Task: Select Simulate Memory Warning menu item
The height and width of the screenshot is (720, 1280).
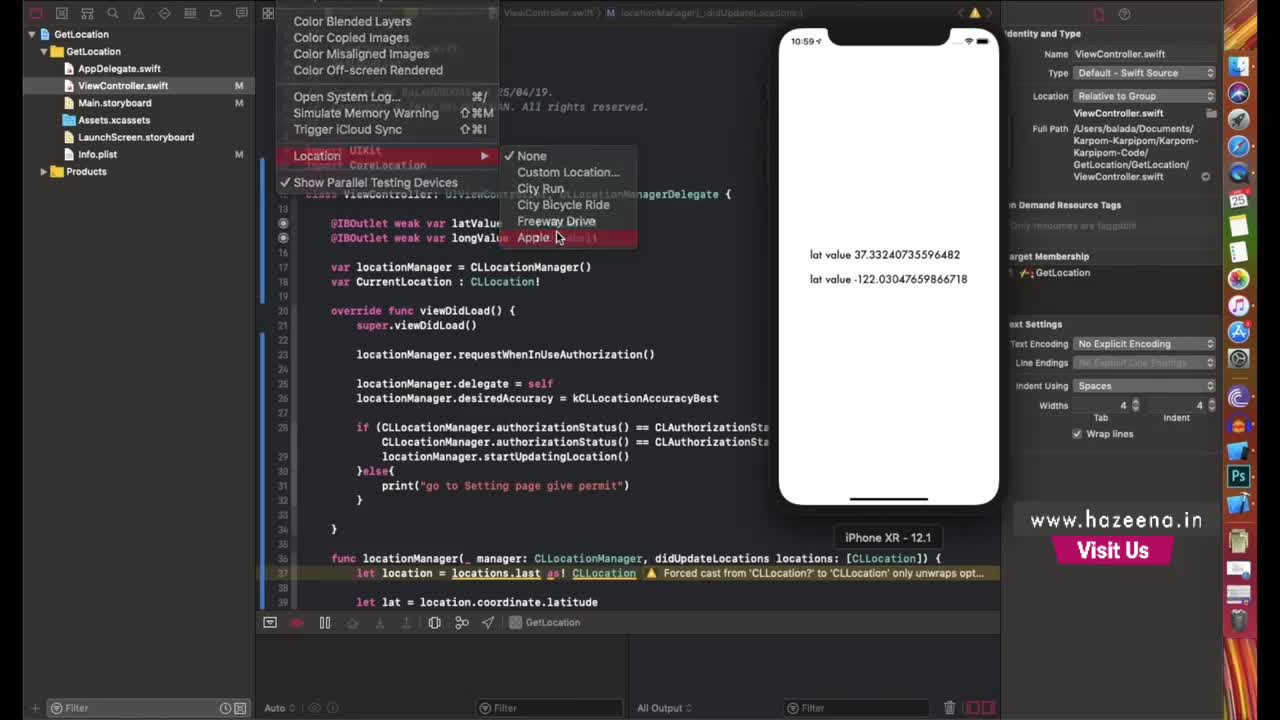Action: [x=386, y=113]
